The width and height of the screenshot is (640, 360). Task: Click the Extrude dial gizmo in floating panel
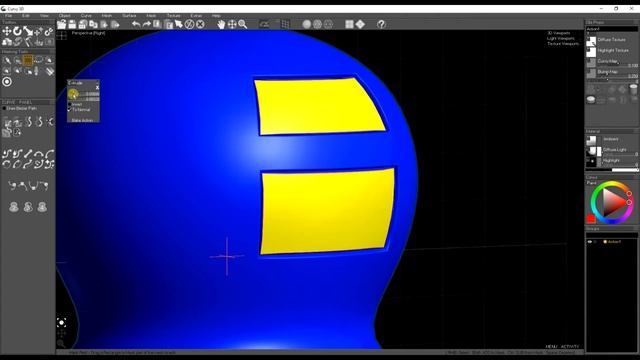pos(73,95)
